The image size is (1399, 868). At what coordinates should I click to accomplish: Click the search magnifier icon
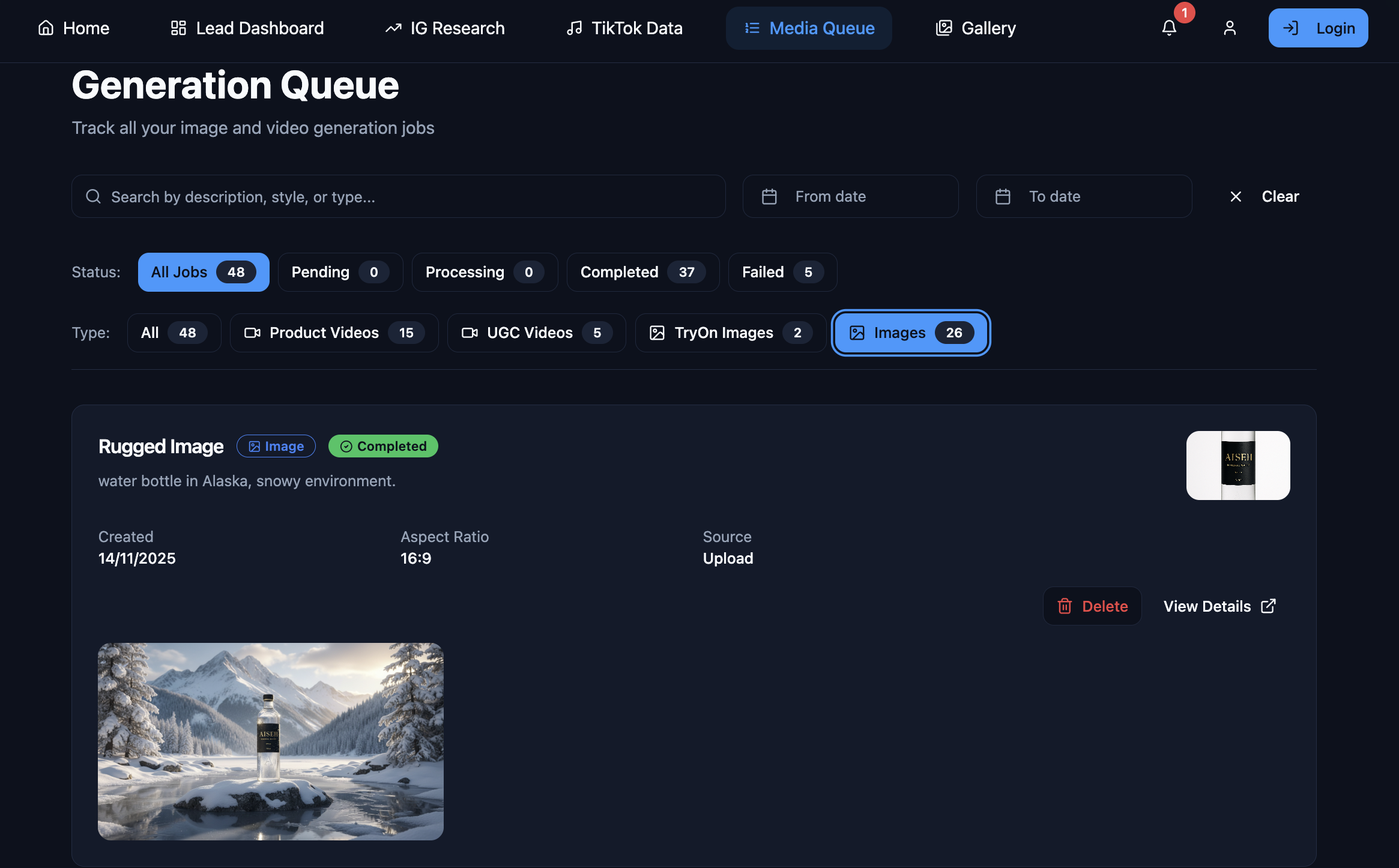(94, 196)
